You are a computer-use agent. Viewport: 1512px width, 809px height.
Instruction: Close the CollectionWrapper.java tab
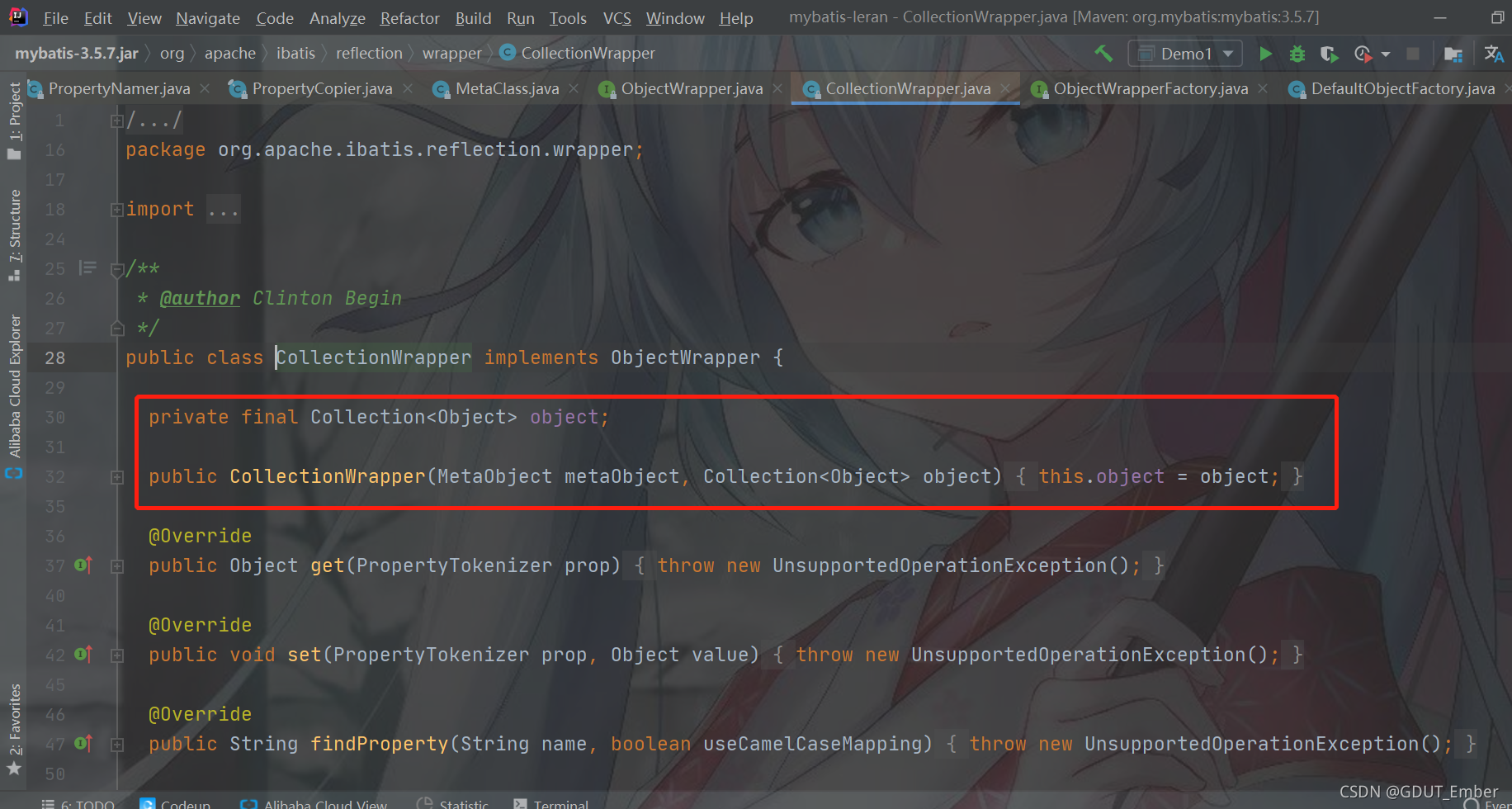click(x=1005, y=88)
